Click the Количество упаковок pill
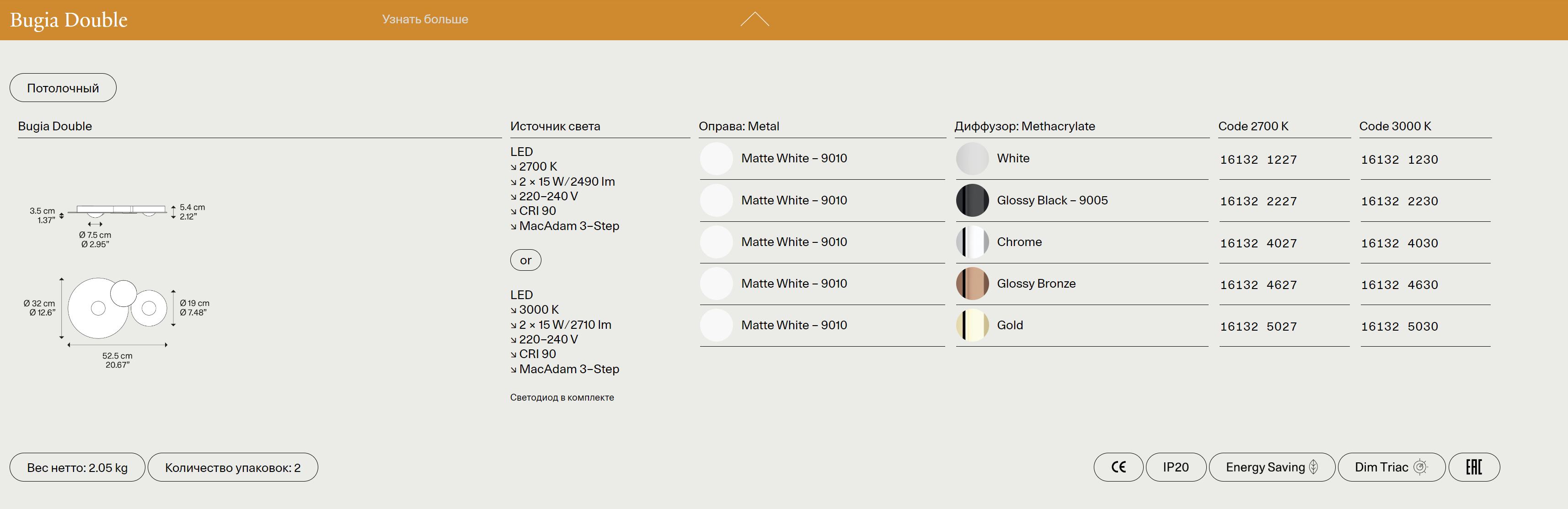Viewport: 1568px width, 509px height. [232, 467]
